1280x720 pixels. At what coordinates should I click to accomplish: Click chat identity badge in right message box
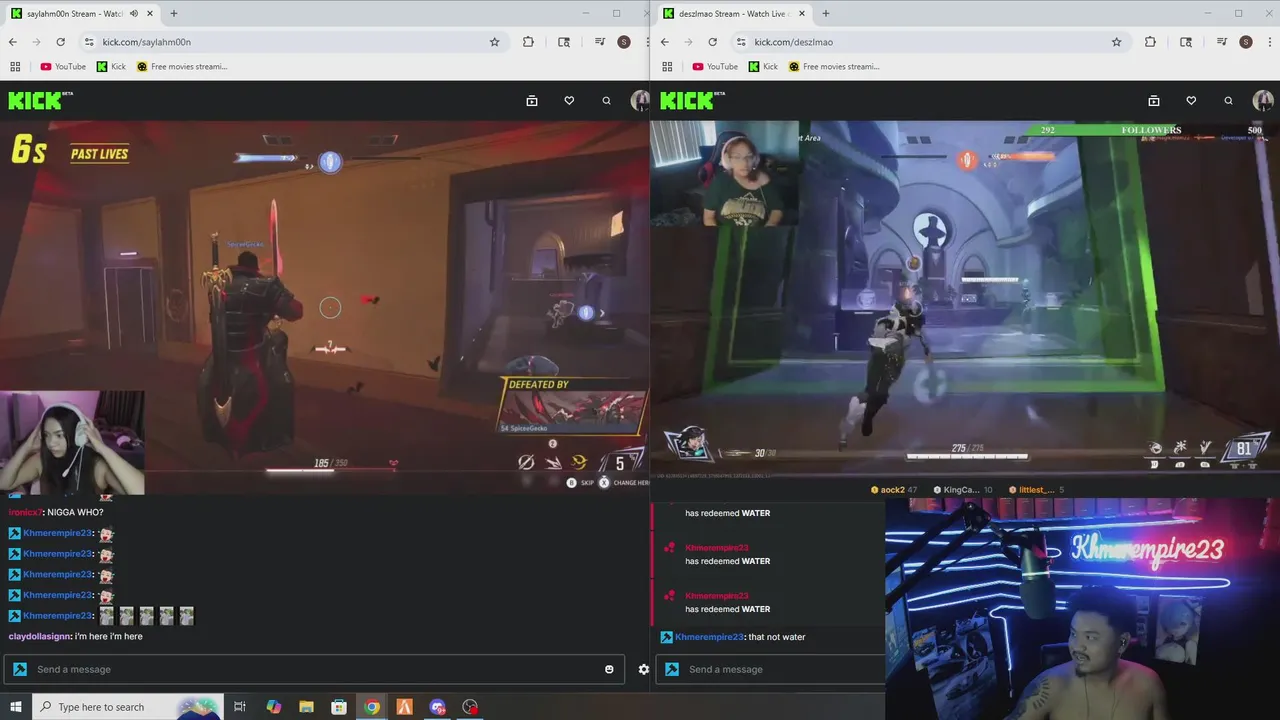click(x=672, y=669)
